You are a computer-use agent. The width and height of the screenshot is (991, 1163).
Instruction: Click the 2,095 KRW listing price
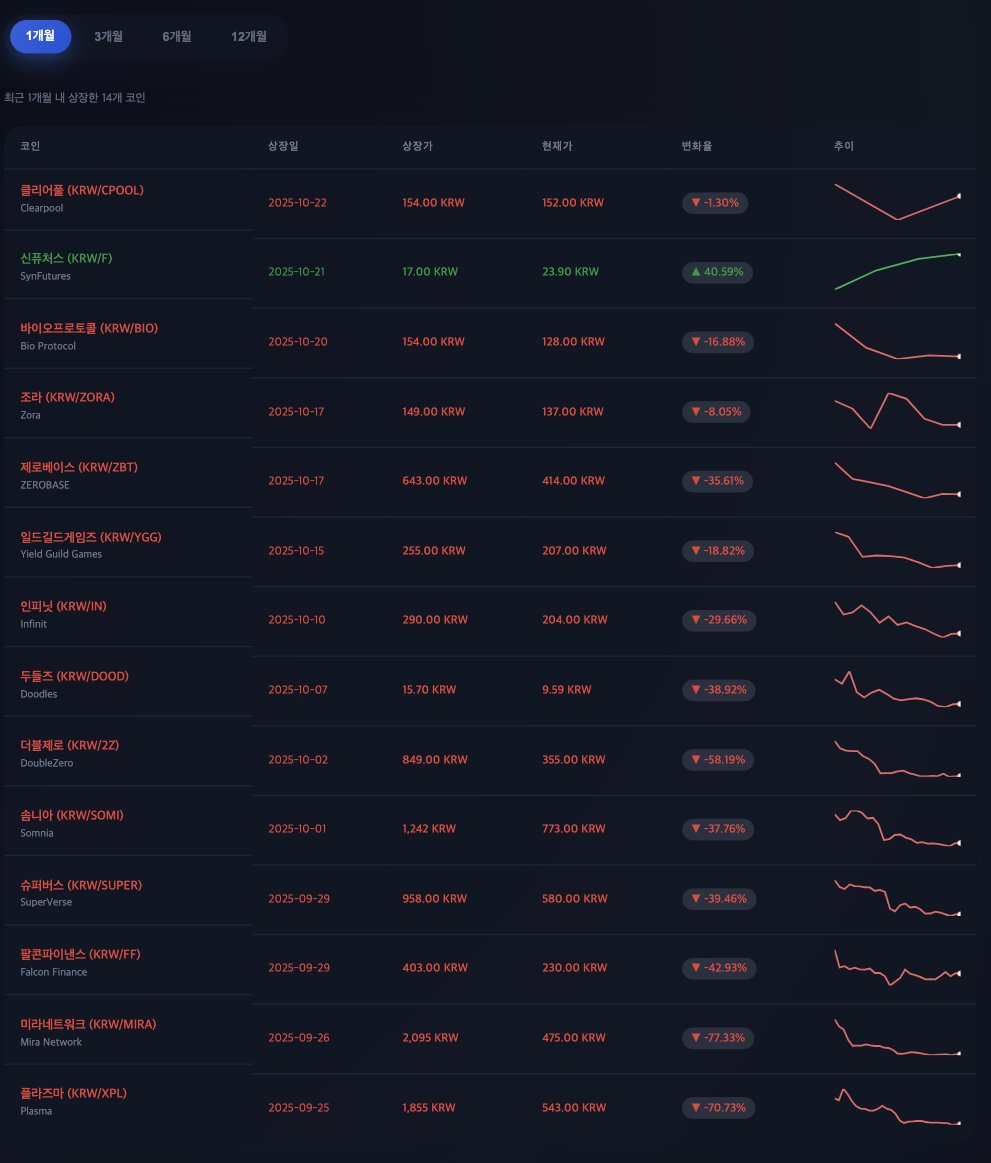(x=430, y=1038)
